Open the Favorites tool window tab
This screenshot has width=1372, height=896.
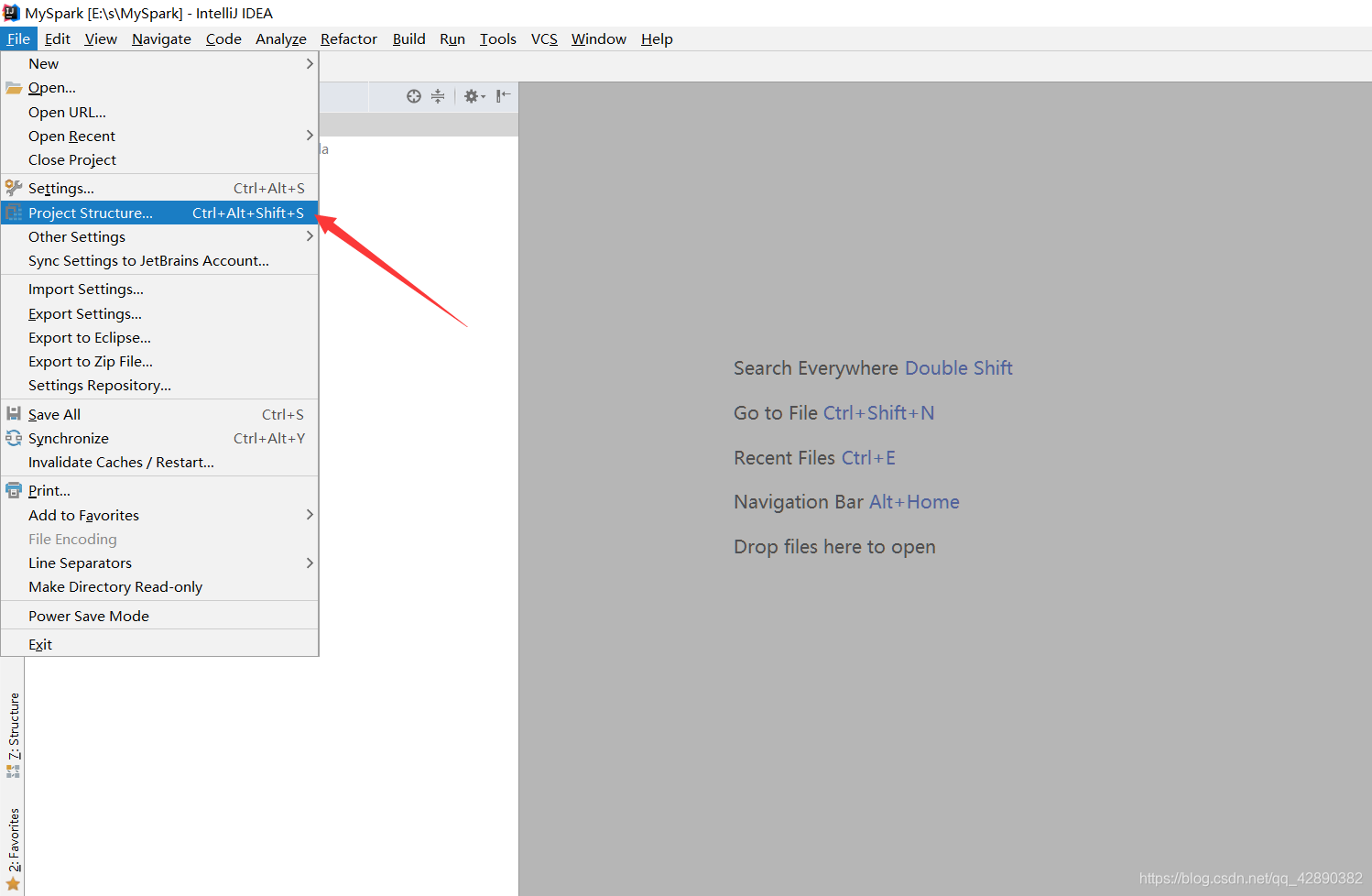coord(14,849)
